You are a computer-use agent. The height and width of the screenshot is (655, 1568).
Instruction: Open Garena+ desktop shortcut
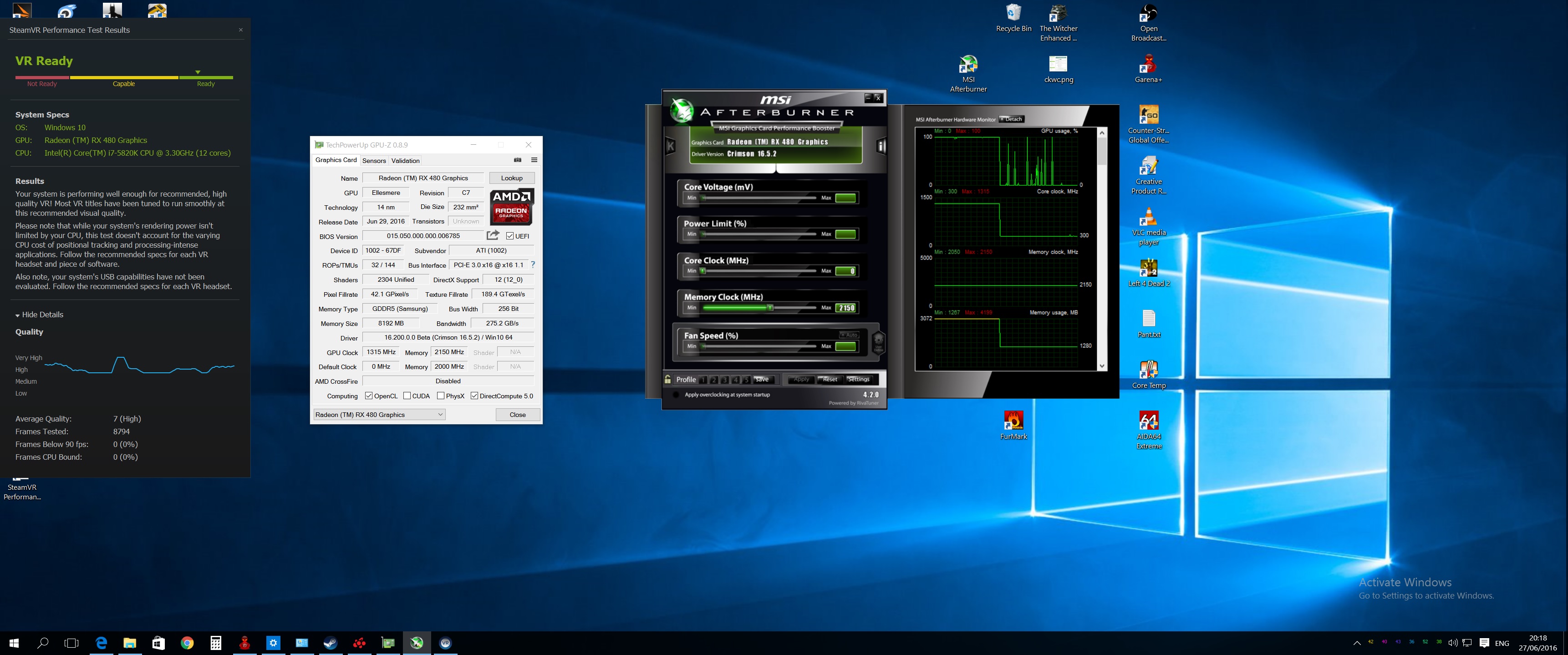pos(1149,68)
